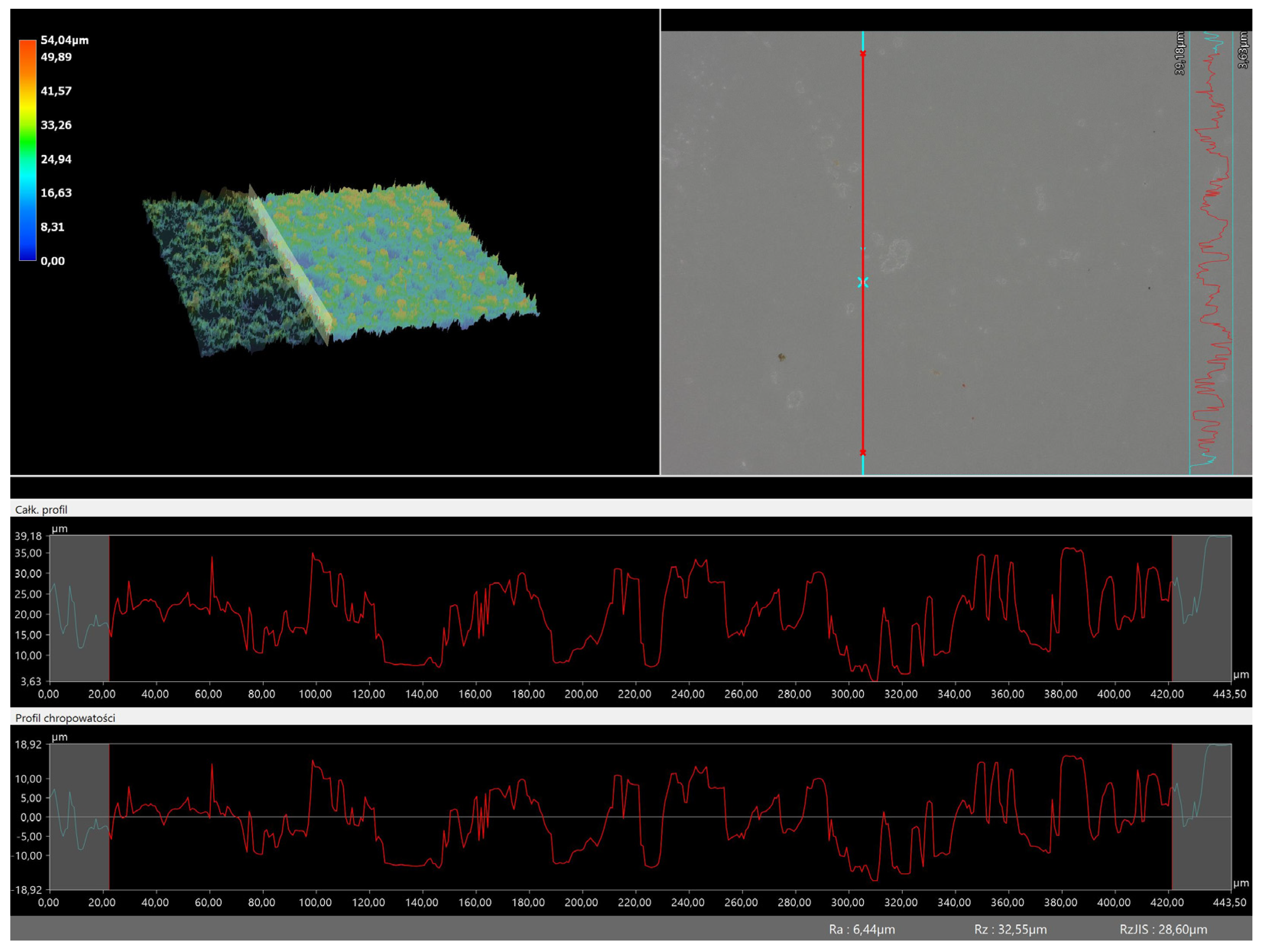This screenshot has width=1265, height=952.
Task: Click the Ra : 6,44µm readout
Action: coord(862,929)
